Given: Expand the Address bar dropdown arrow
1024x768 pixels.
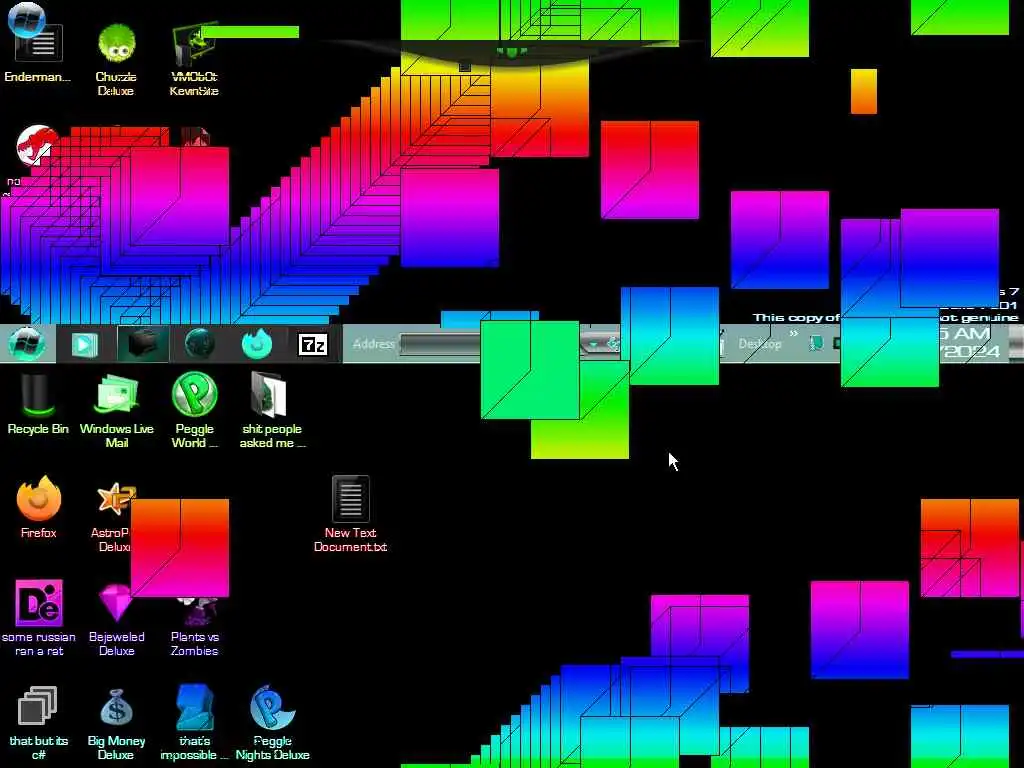Looking at the screenshot, I should click(x=593, y=344).
